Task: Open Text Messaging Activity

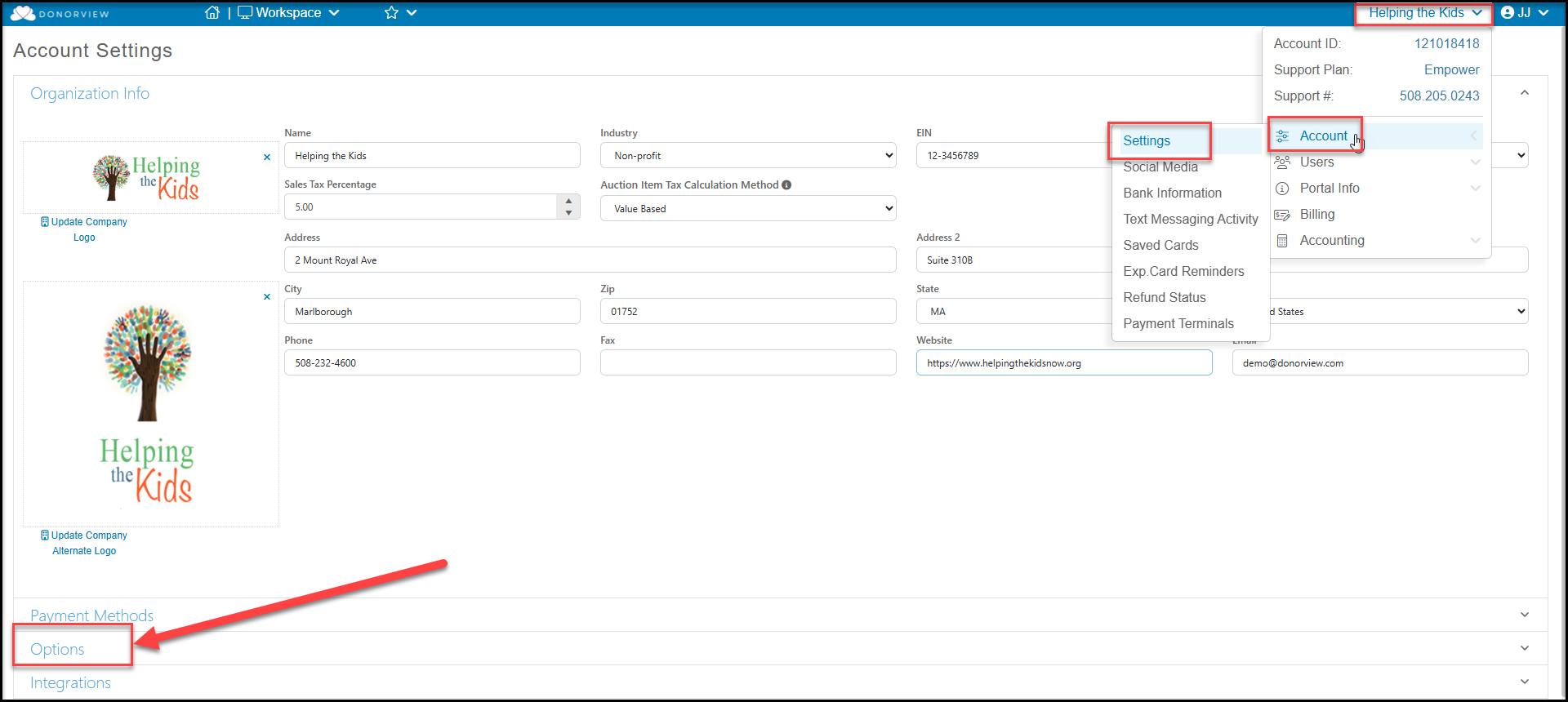Action: click(1191, 219)
